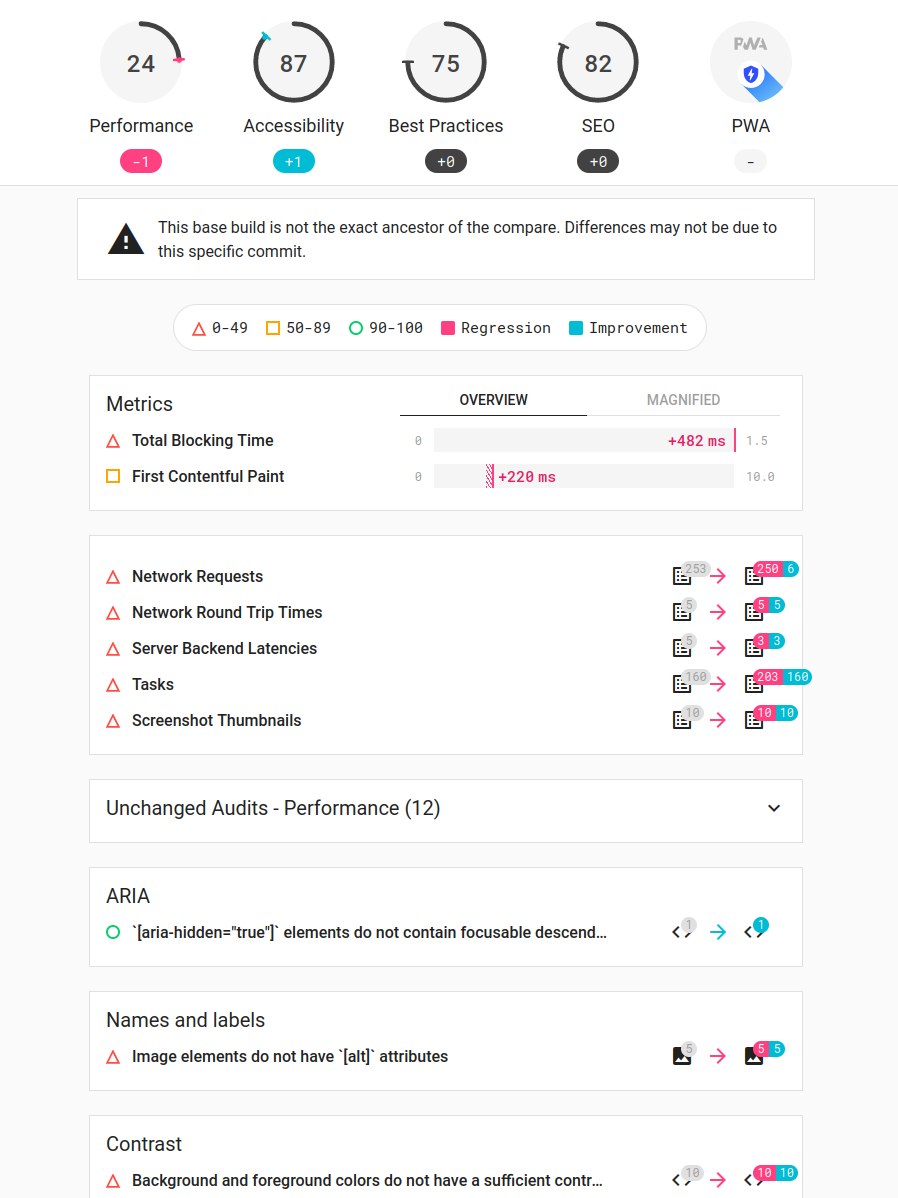Click the PWA badge icon
Viewport: 898px width, 1198px height.
750,62
